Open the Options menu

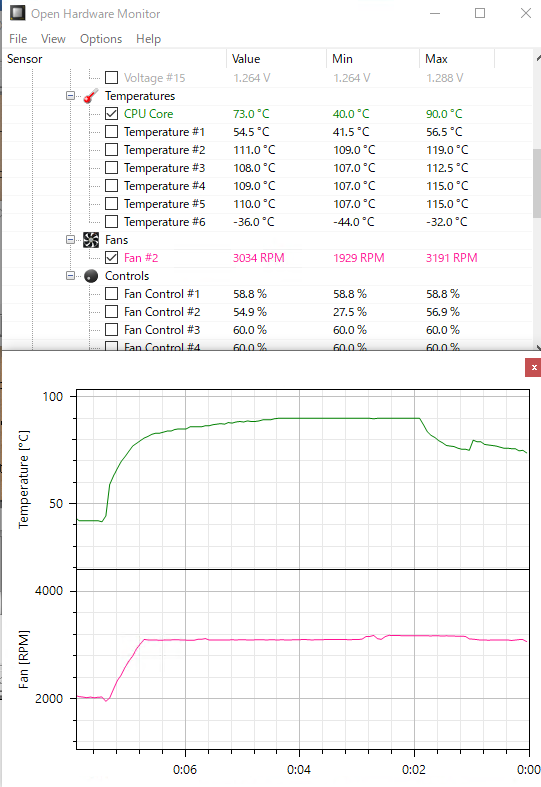pos(101,39)
